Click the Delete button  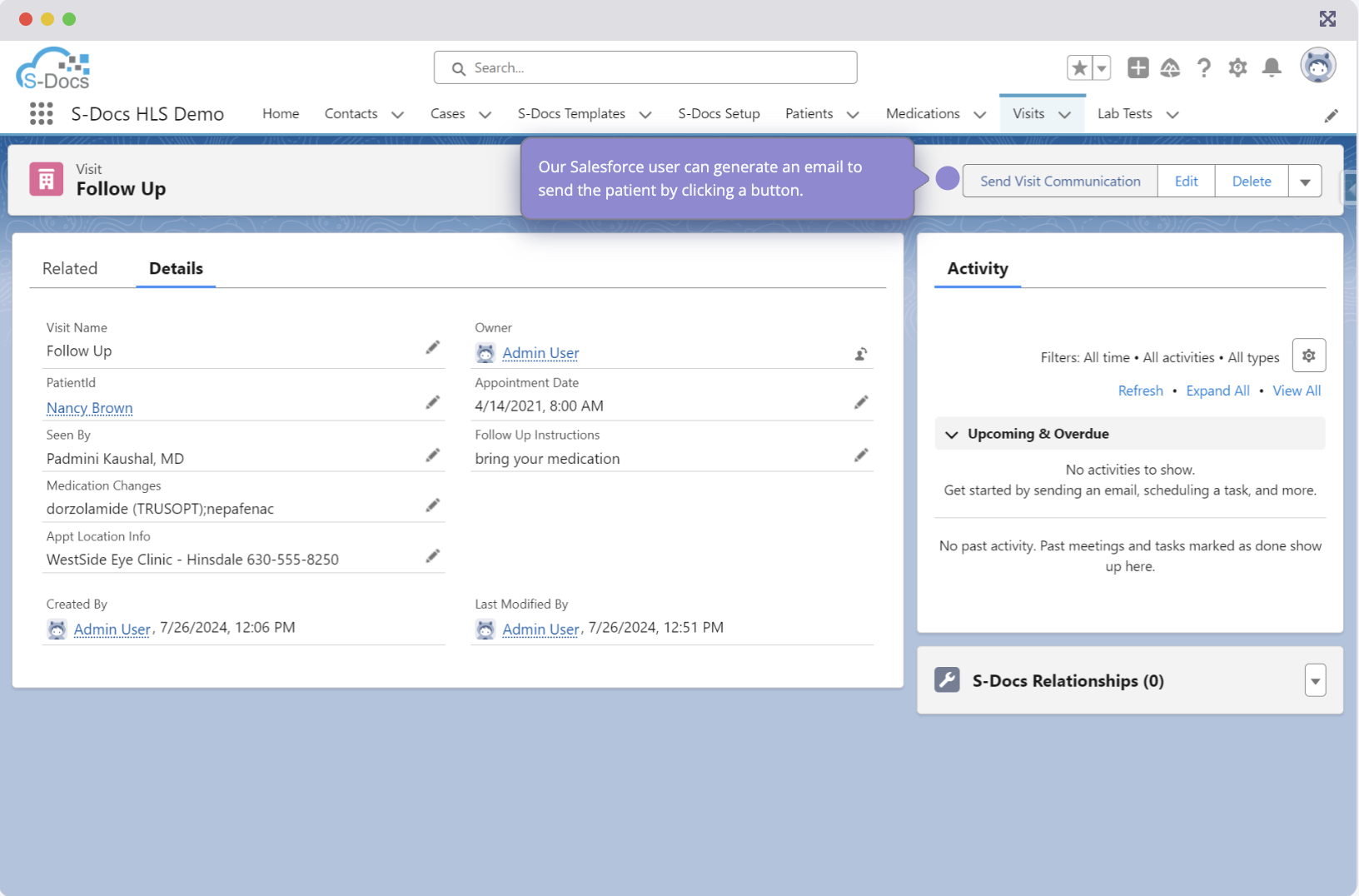pos(1252,182)
